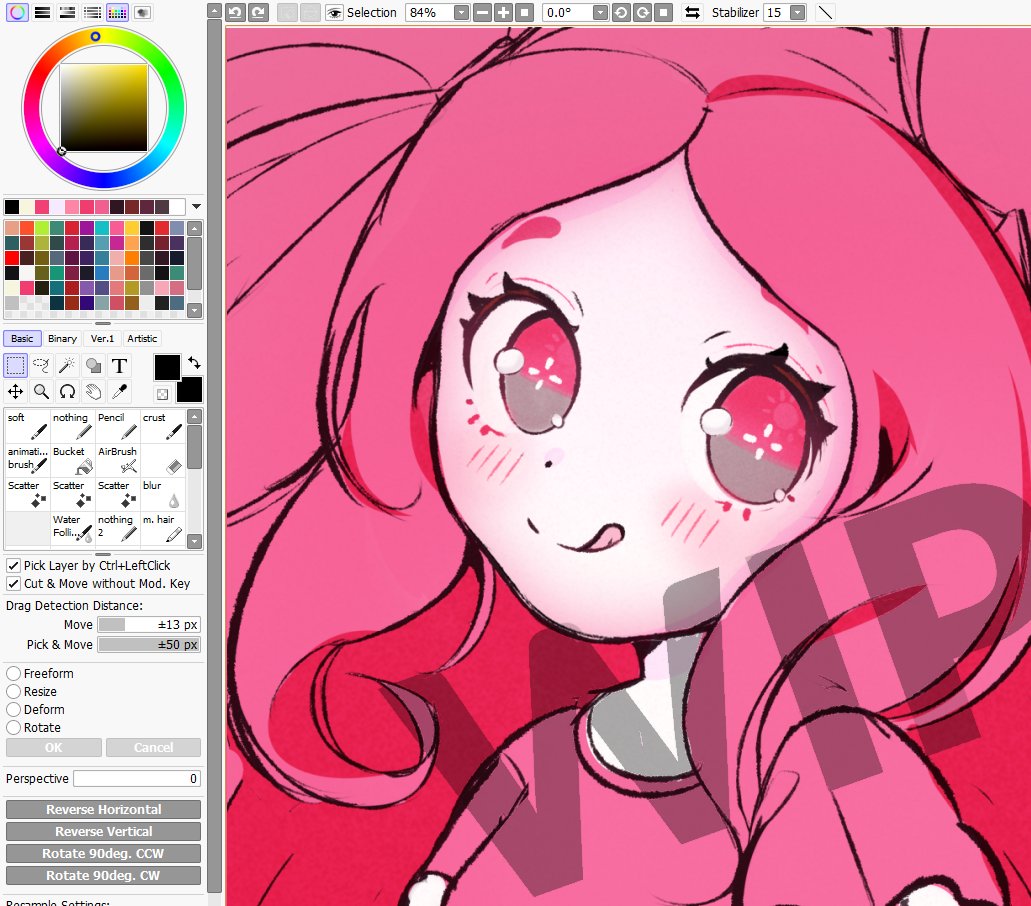Screen dimensions: 1031x906
Task: Click the Redo arrow in top toolbar
Action: tap(258, 12)
